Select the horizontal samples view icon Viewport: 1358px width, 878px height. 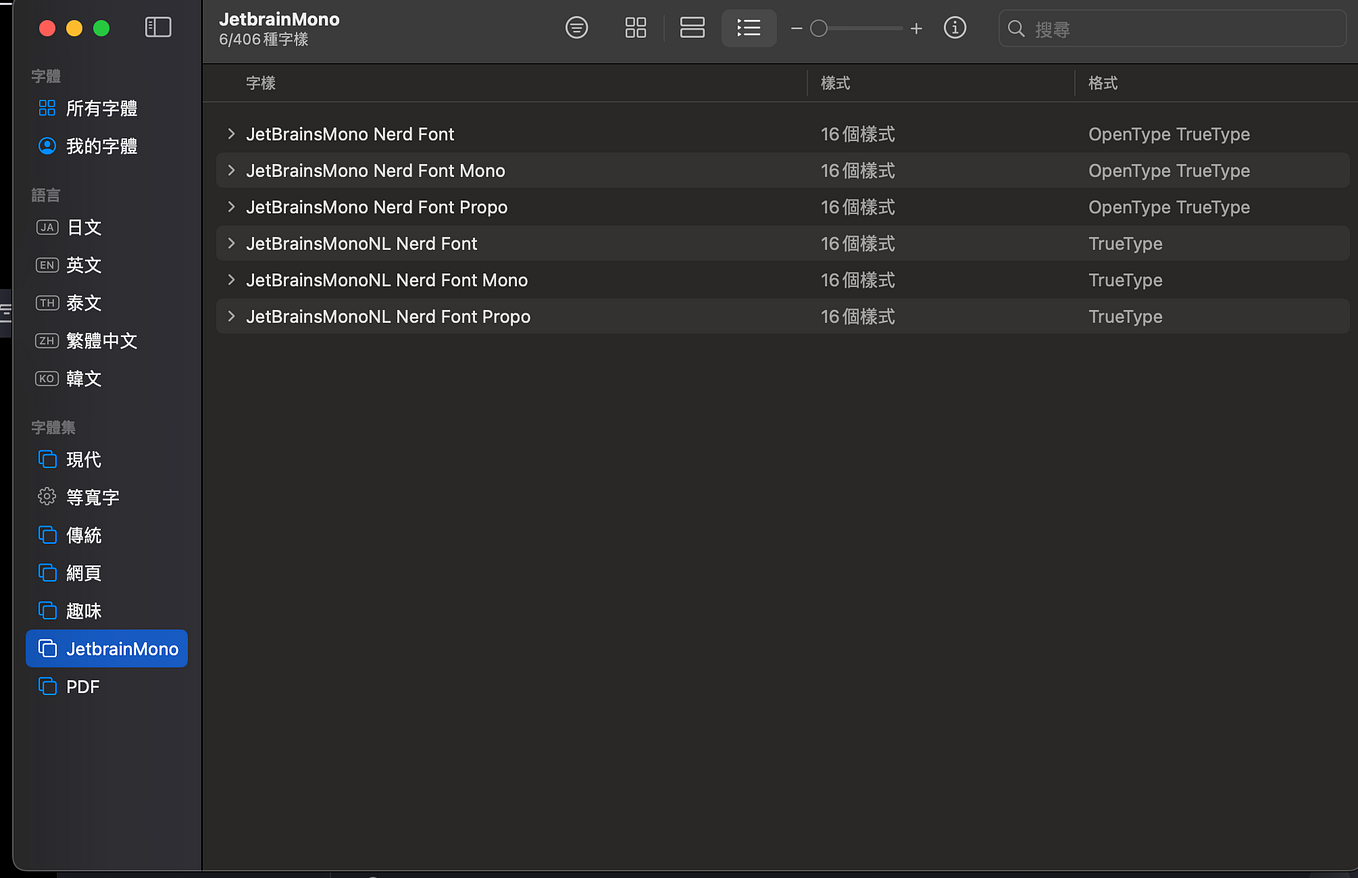tap(692, 28)
